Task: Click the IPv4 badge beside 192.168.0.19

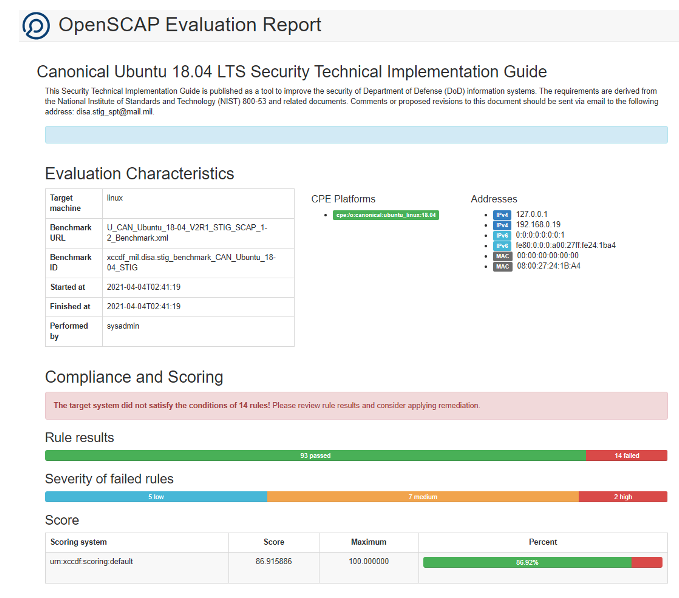Action: [x=502, y=225]
